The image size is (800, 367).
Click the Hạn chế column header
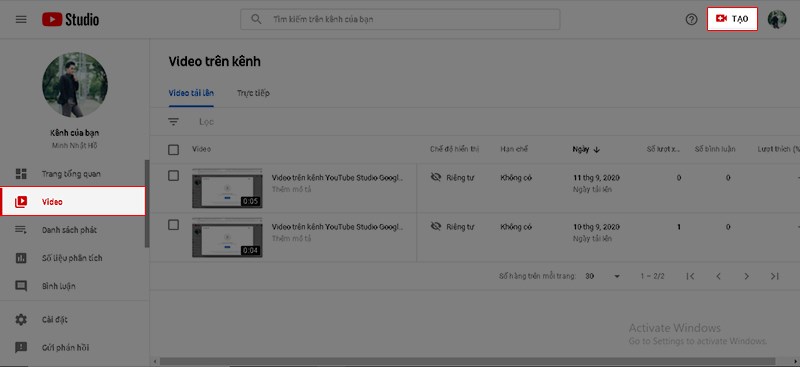(514, 150)
